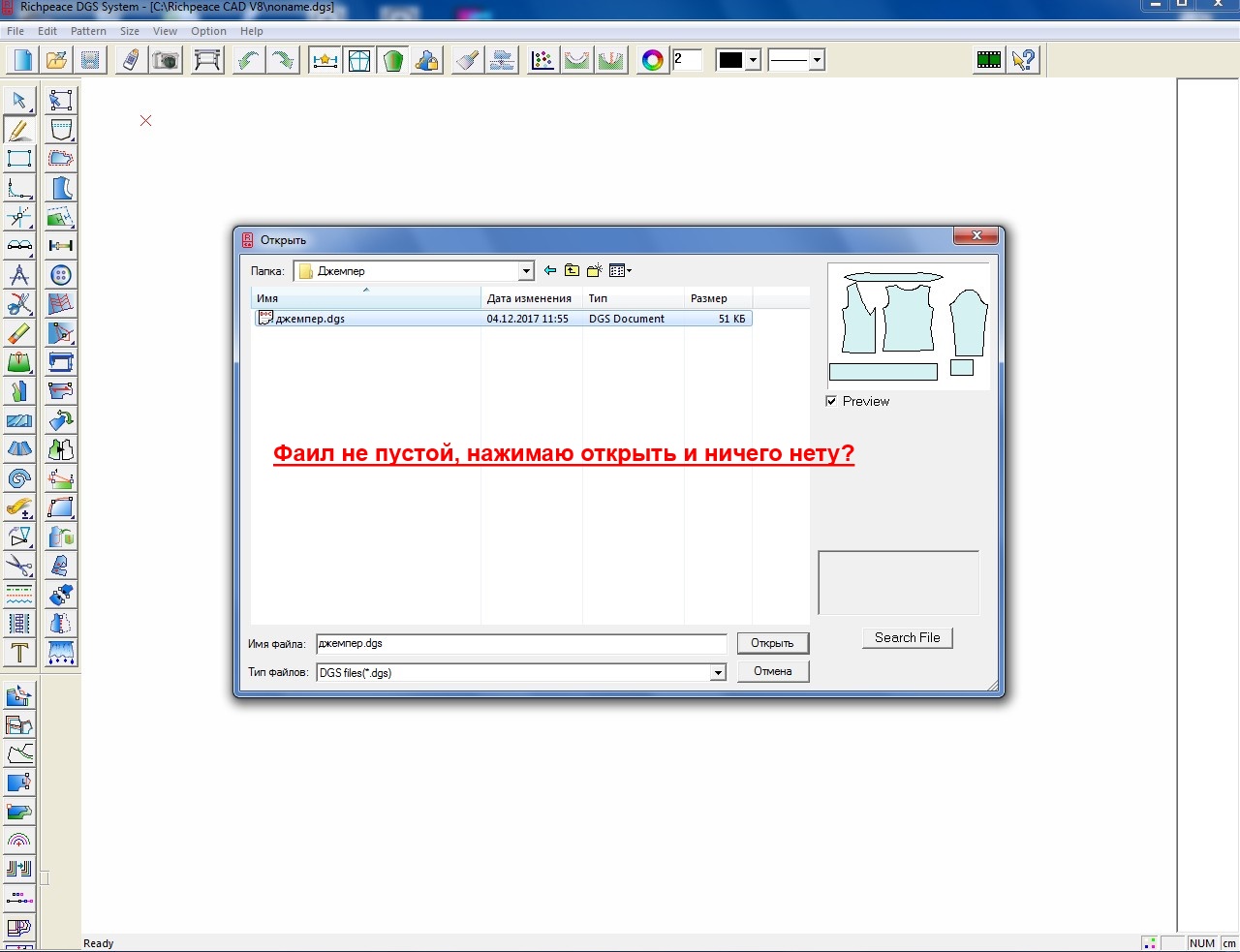This screenshot has width=1240, height=952.
Task: Click the open-folder icon in main toolbar
Action: coord(56,60)
